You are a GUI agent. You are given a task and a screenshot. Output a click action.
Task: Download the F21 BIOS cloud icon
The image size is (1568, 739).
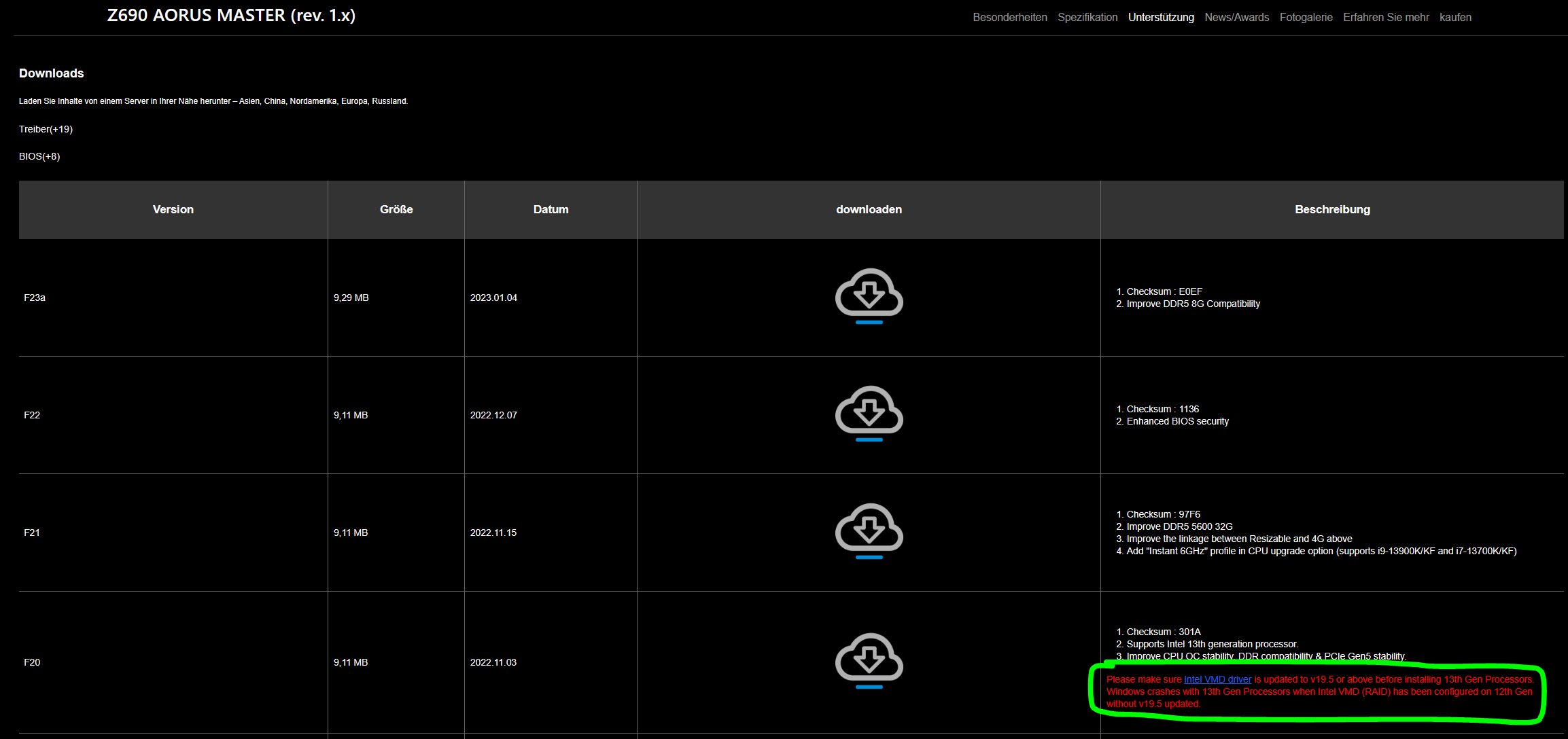click(869, 530)
